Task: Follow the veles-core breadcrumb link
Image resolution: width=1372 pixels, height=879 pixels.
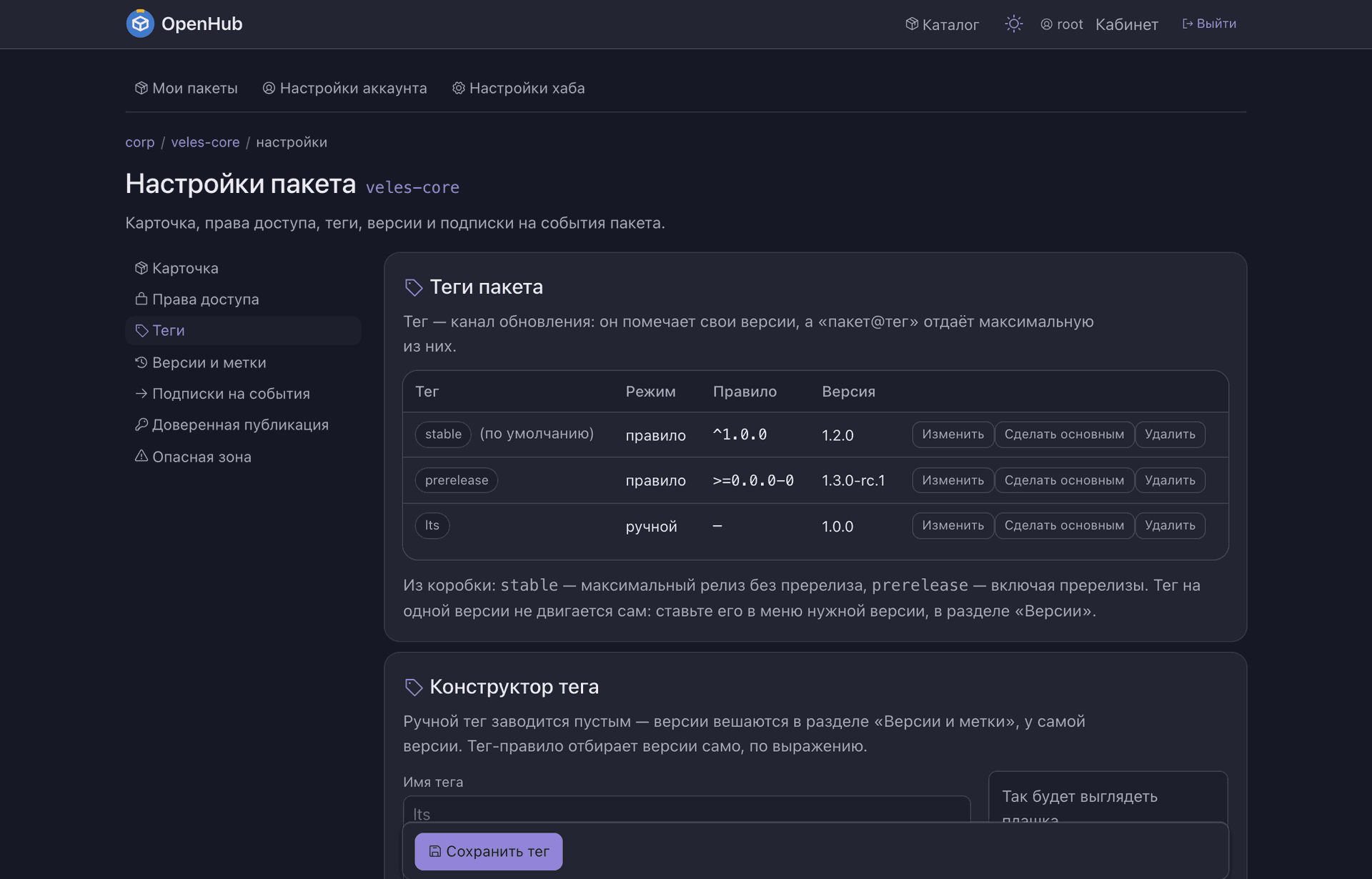Action: tap(205, 142)
